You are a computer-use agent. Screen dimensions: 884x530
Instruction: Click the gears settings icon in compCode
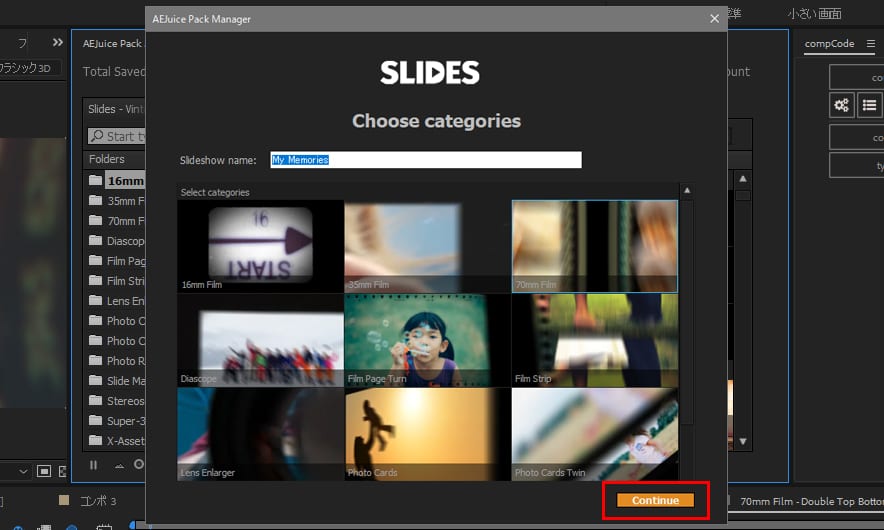click(842, 105)
